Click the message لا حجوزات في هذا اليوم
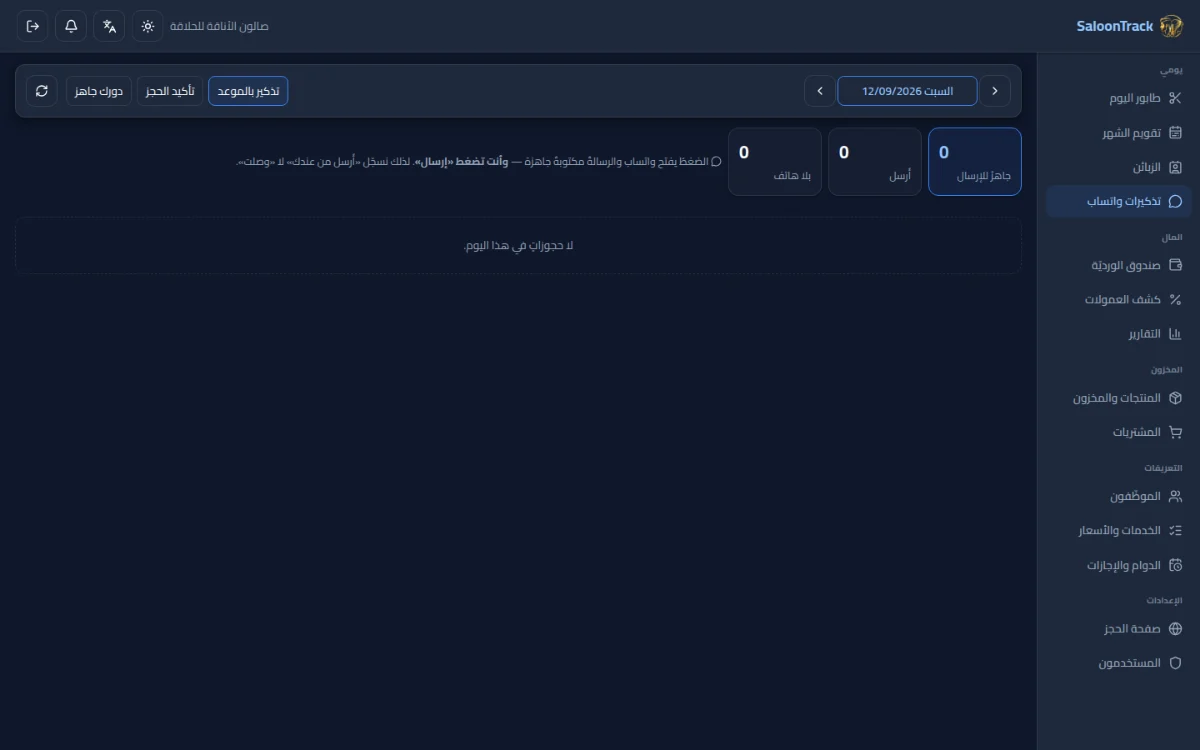Viewport: 1200px width, 750px height. 519,245
